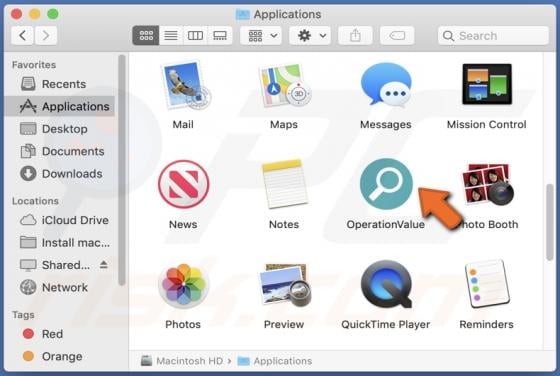Image resolution: width=560 pixels, height=376 pixels.
Task: Select Network in the sidebar
Action: (60, 287)
